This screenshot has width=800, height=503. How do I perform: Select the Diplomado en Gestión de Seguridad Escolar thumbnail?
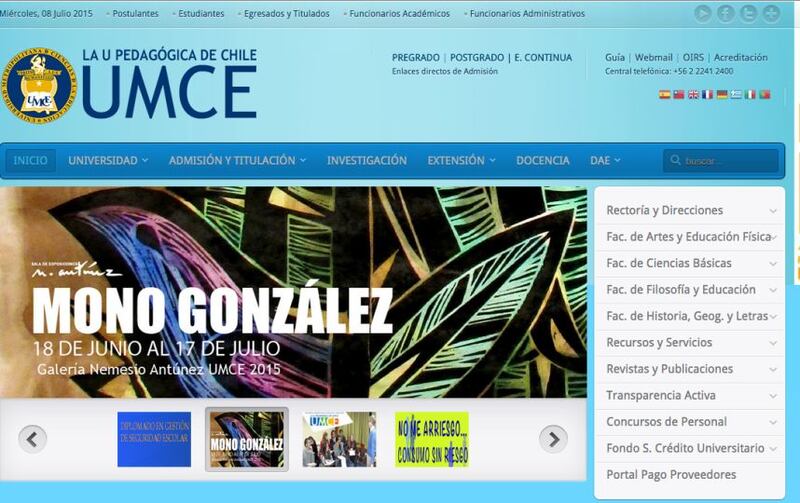click(x=154, y=439)
